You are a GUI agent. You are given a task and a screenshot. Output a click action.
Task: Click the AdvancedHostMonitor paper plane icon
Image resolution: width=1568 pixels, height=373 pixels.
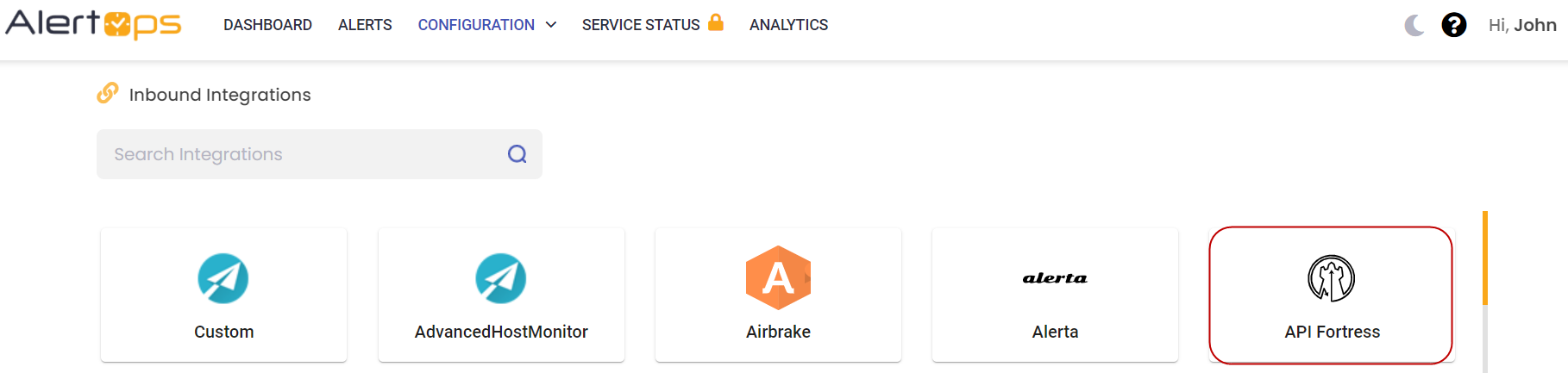501,278
